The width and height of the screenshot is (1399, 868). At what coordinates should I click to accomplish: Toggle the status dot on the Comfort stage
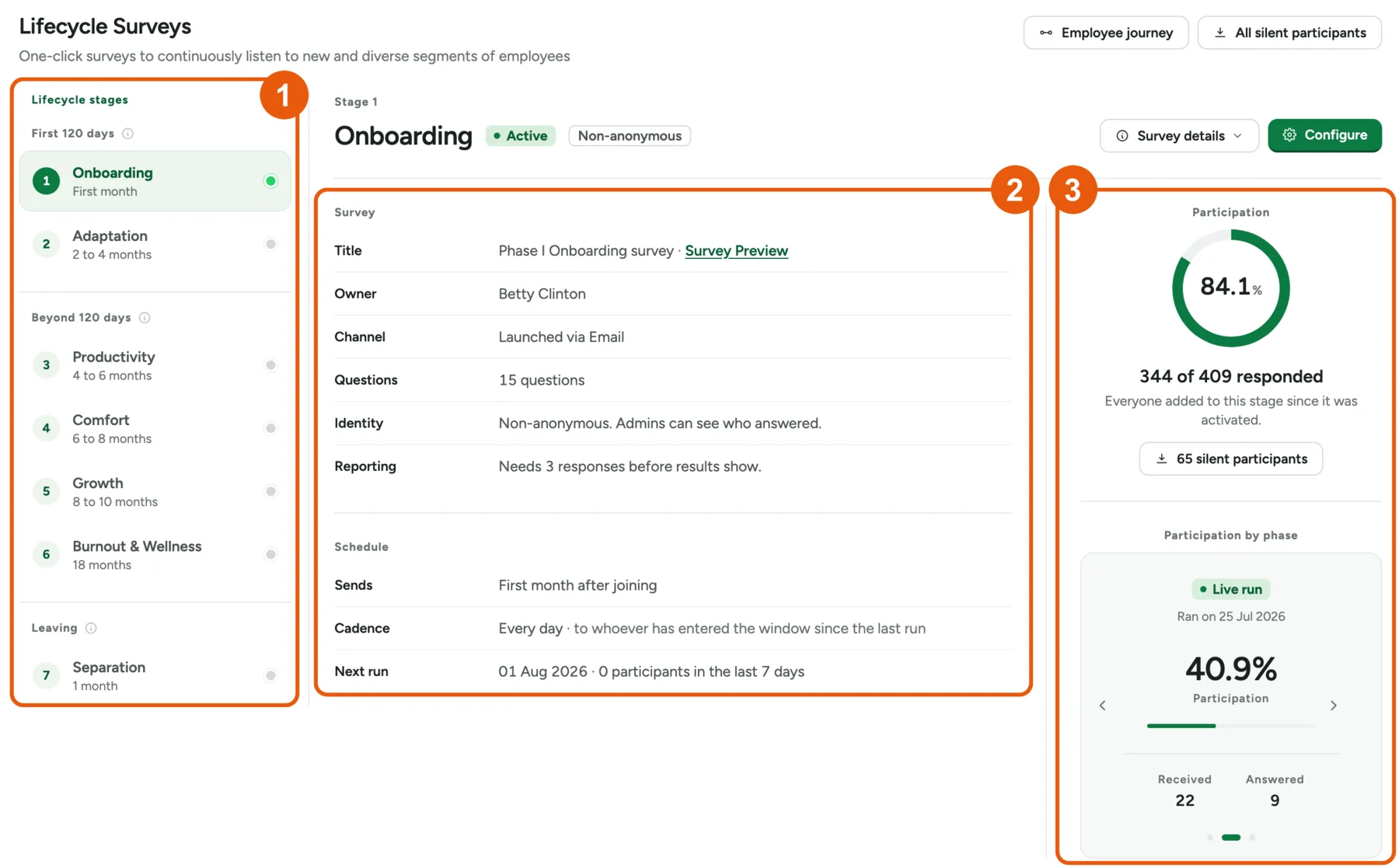[270, 428]
